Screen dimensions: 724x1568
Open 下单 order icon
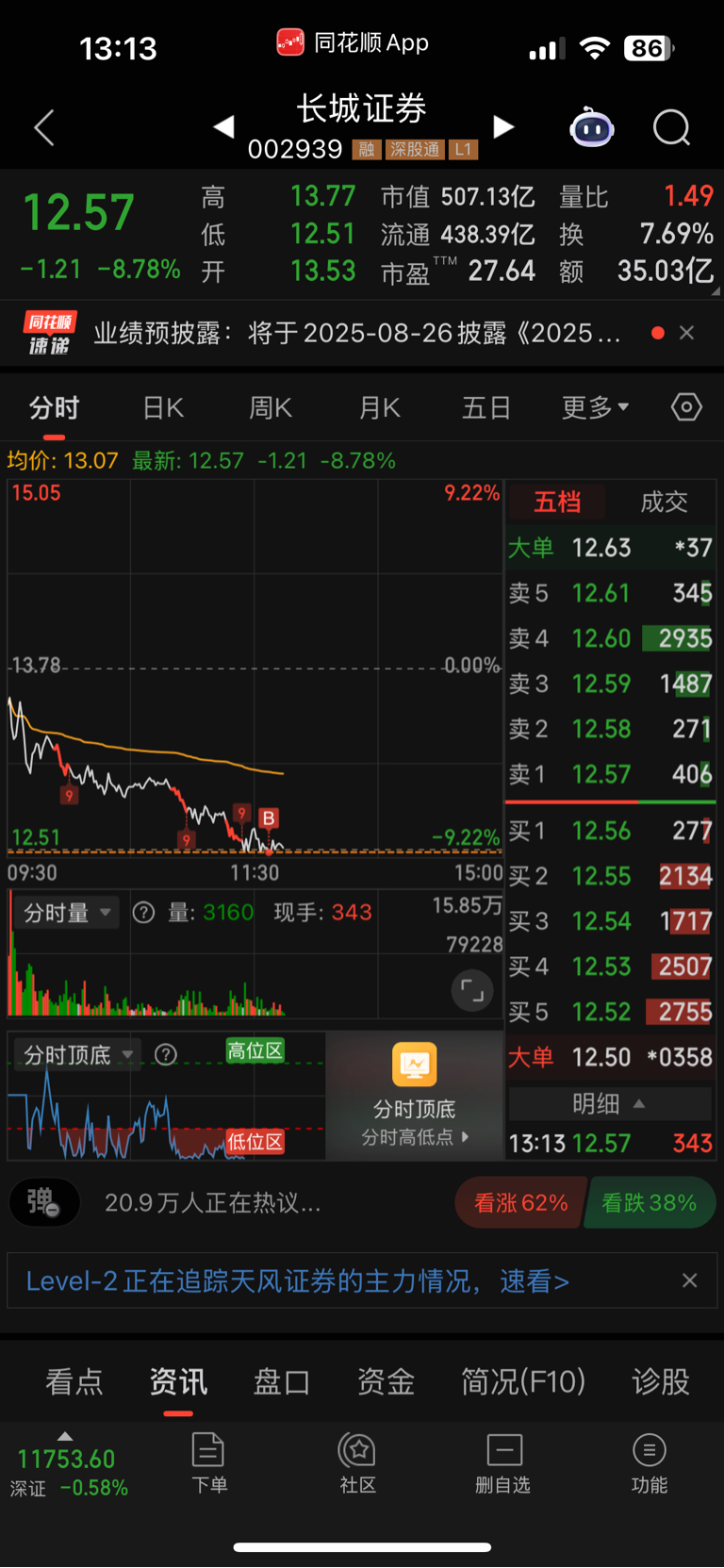pyautogui.click(x=208, y=1463)
